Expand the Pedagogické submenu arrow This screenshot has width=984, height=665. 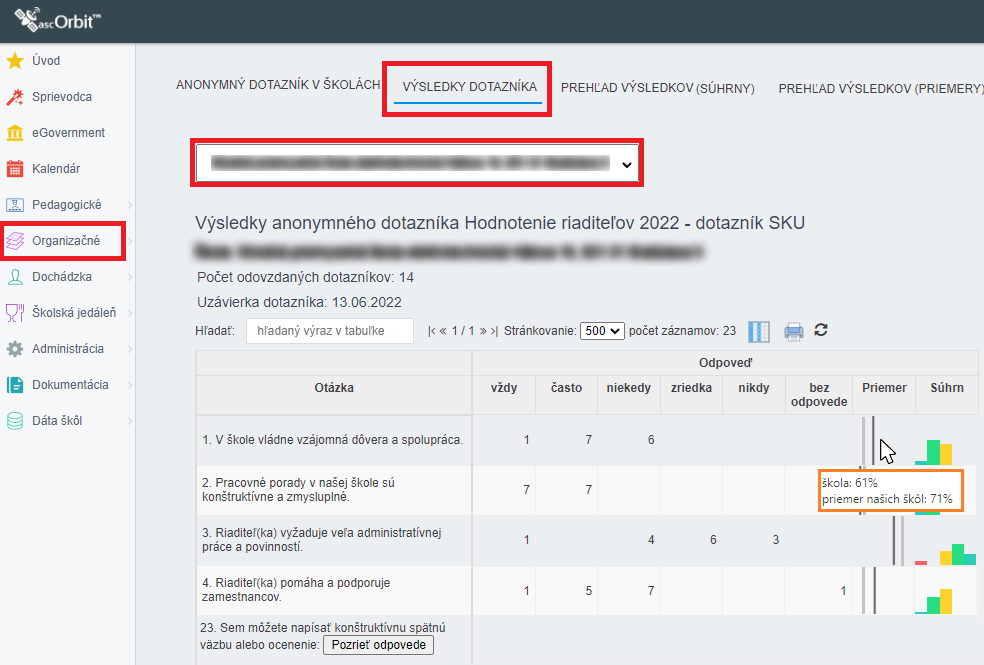(129, 205)
